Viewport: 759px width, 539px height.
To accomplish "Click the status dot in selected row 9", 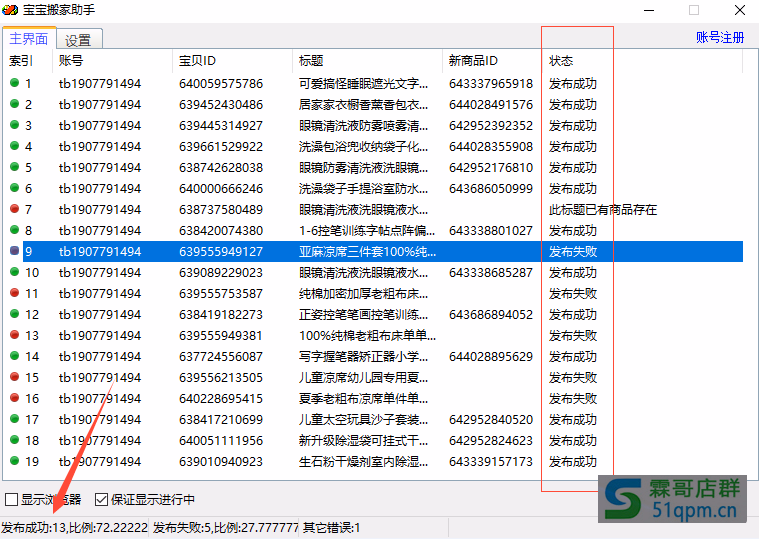I will [x=15, y=251].
